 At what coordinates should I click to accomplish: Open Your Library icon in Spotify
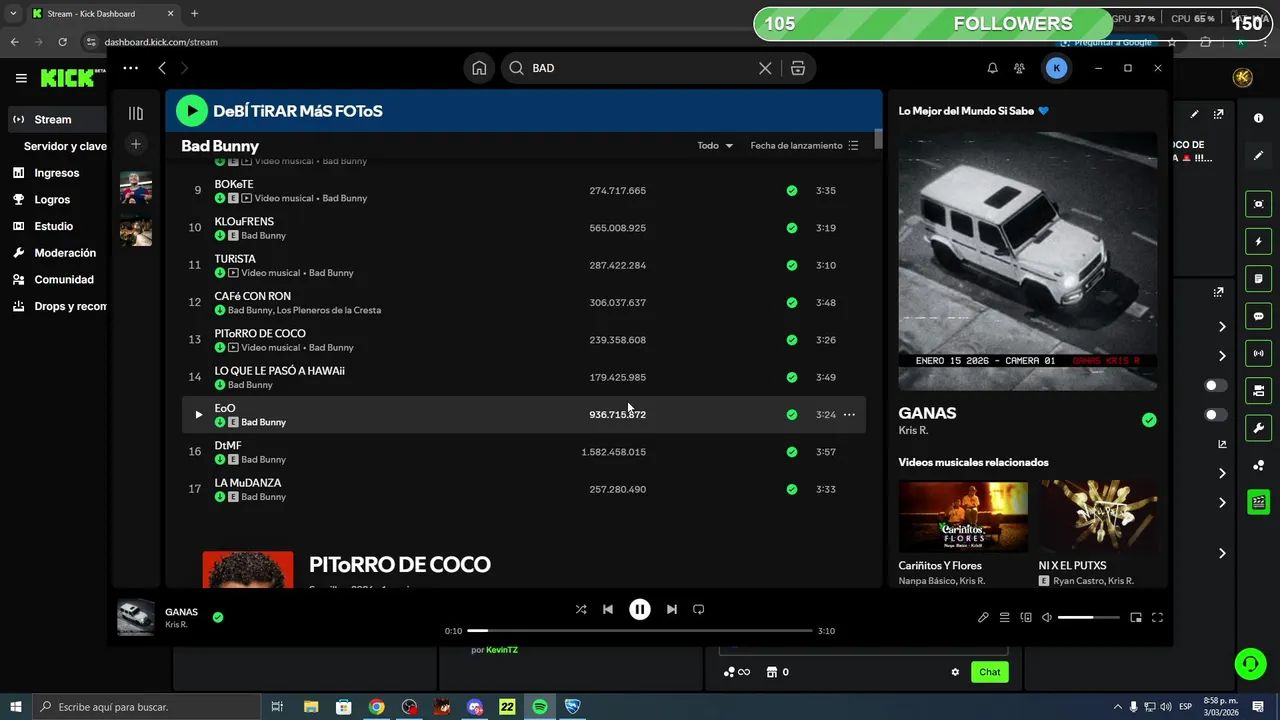pyautogui.click(x=136, y=113)
